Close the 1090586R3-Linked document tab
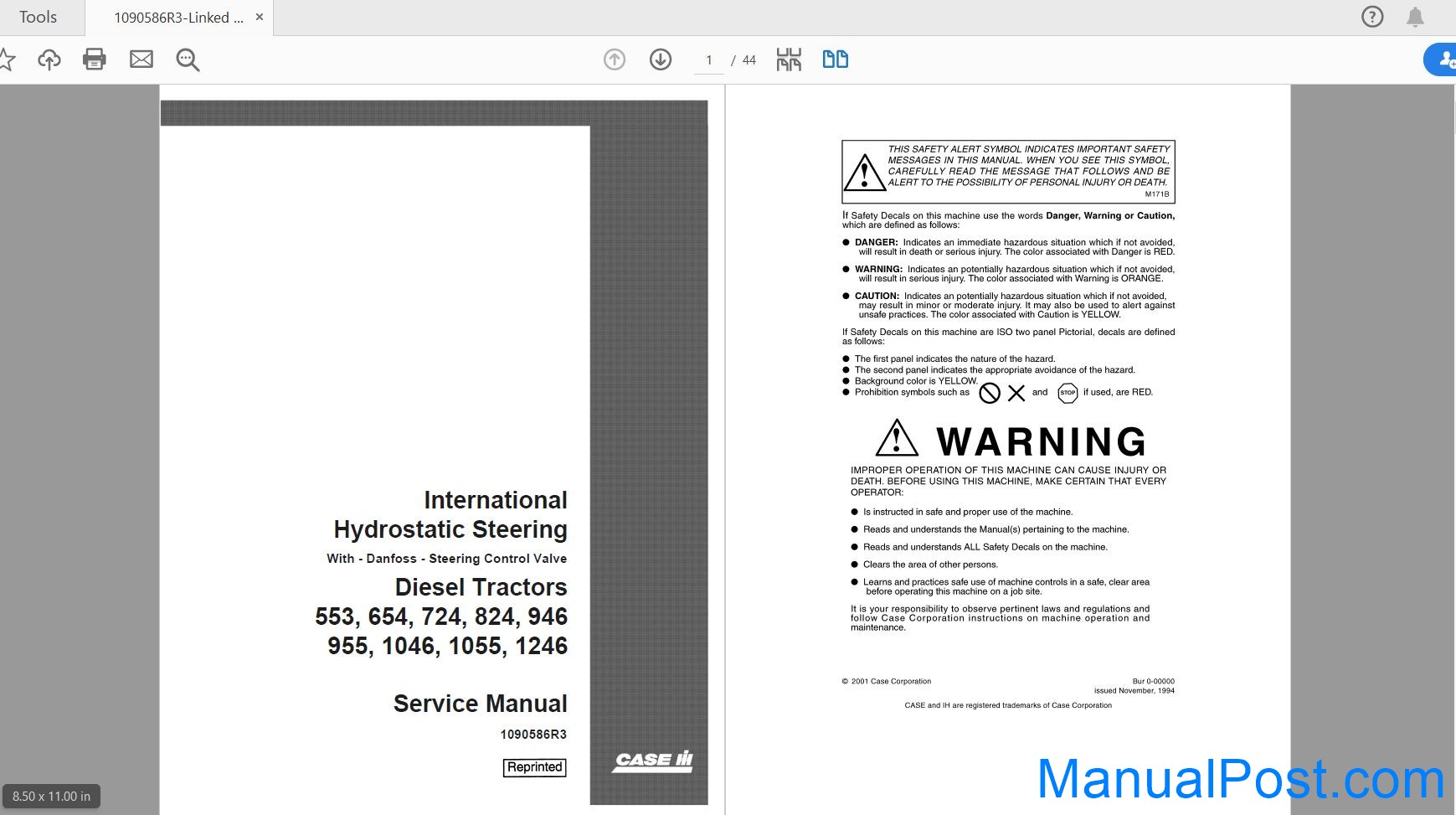This screenshot has width=1456, height=815. 260,17
